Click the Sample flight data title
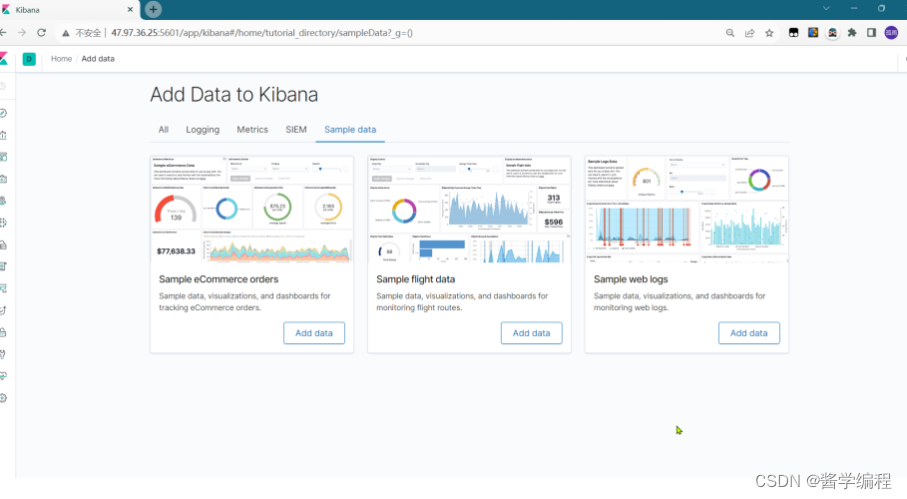Screen dimensions: 907x499 tap(415, 279)
